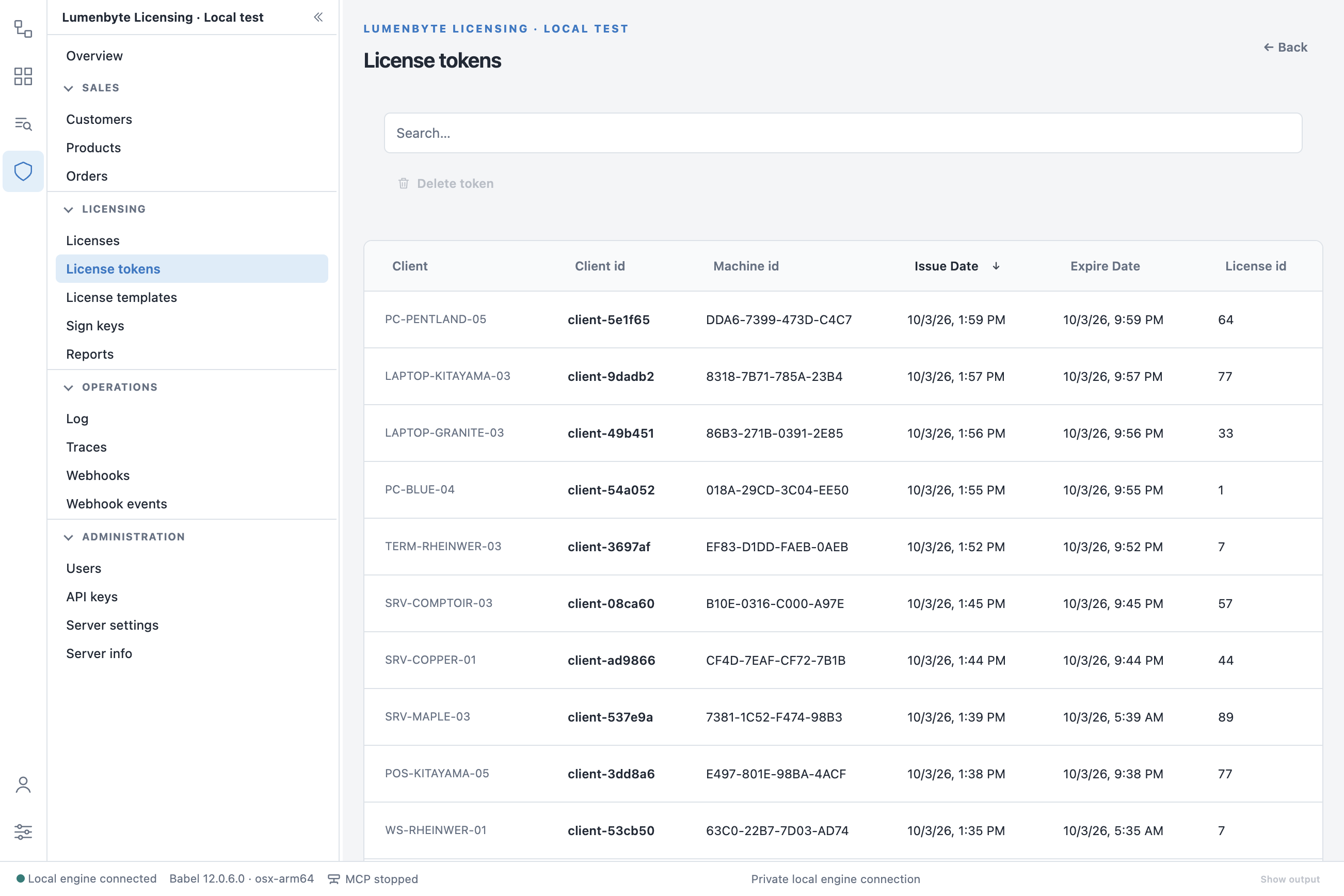Open the dashboard grid icon in the rail
Viewport: 1344px width, 896px height.
pyautogui.click(x=23, y=76)
